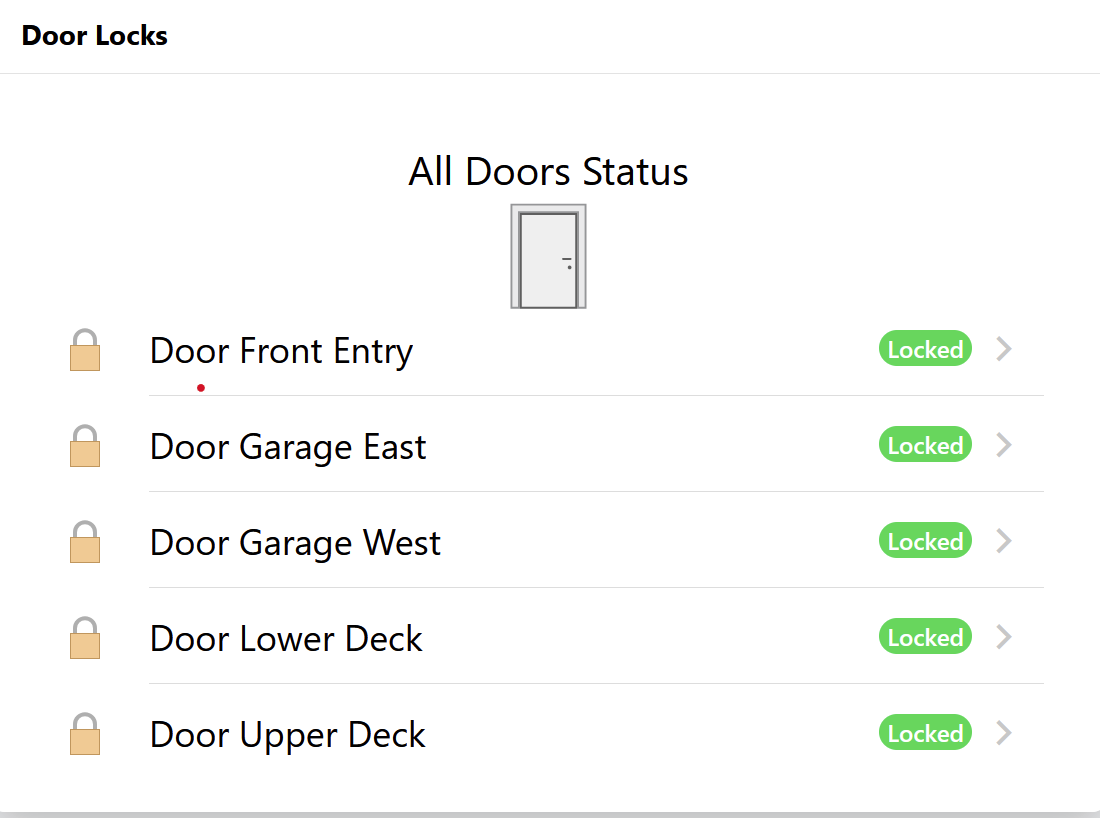Click the Locked badge for Door Upper Deck
This screenshot has width=1100, height=818.
[925, 733]
